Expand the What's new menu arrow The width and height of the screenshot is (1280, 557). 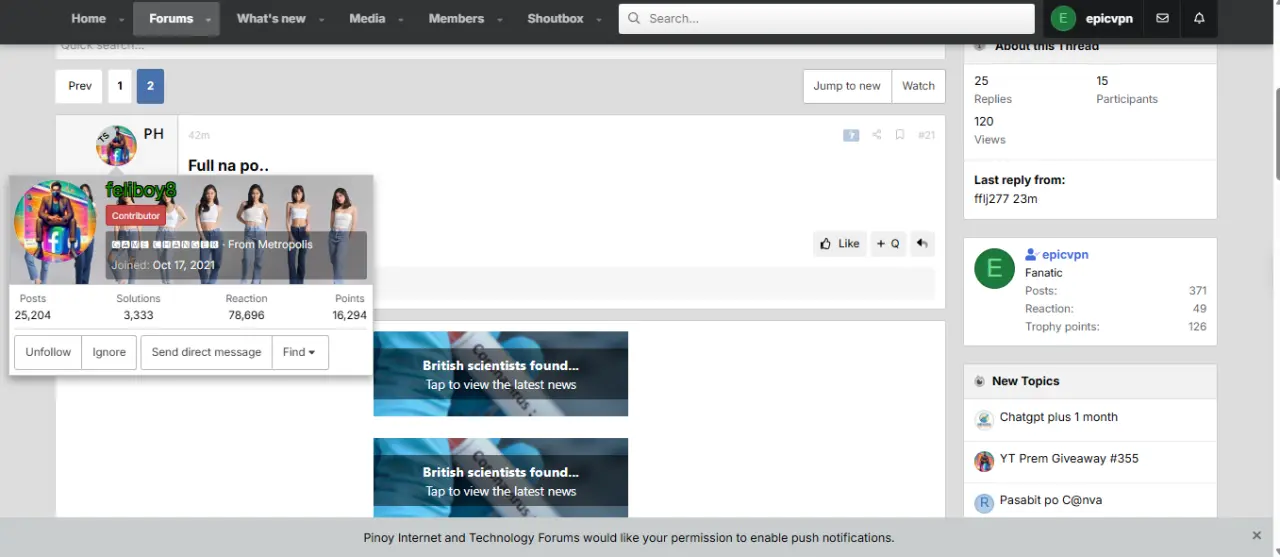[x=321, y=19]
